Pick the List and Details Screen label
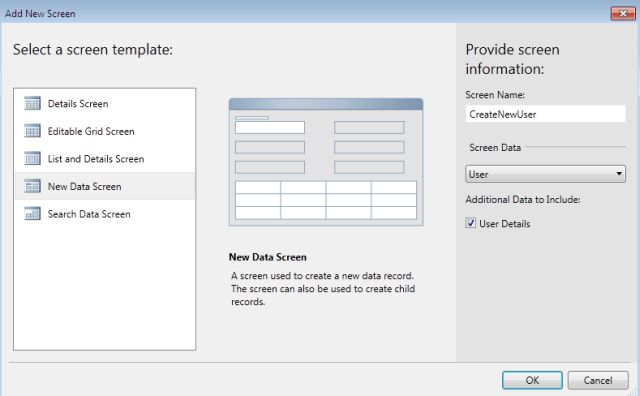 [96, 159]
